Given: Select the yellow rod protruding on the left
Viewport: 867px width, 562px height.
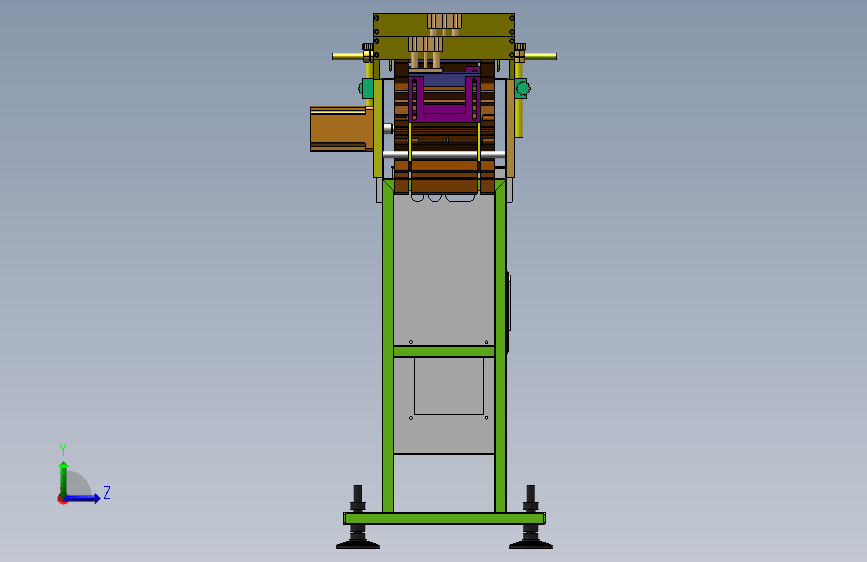Looking at the screenshot, I should (x=348, y=56).
